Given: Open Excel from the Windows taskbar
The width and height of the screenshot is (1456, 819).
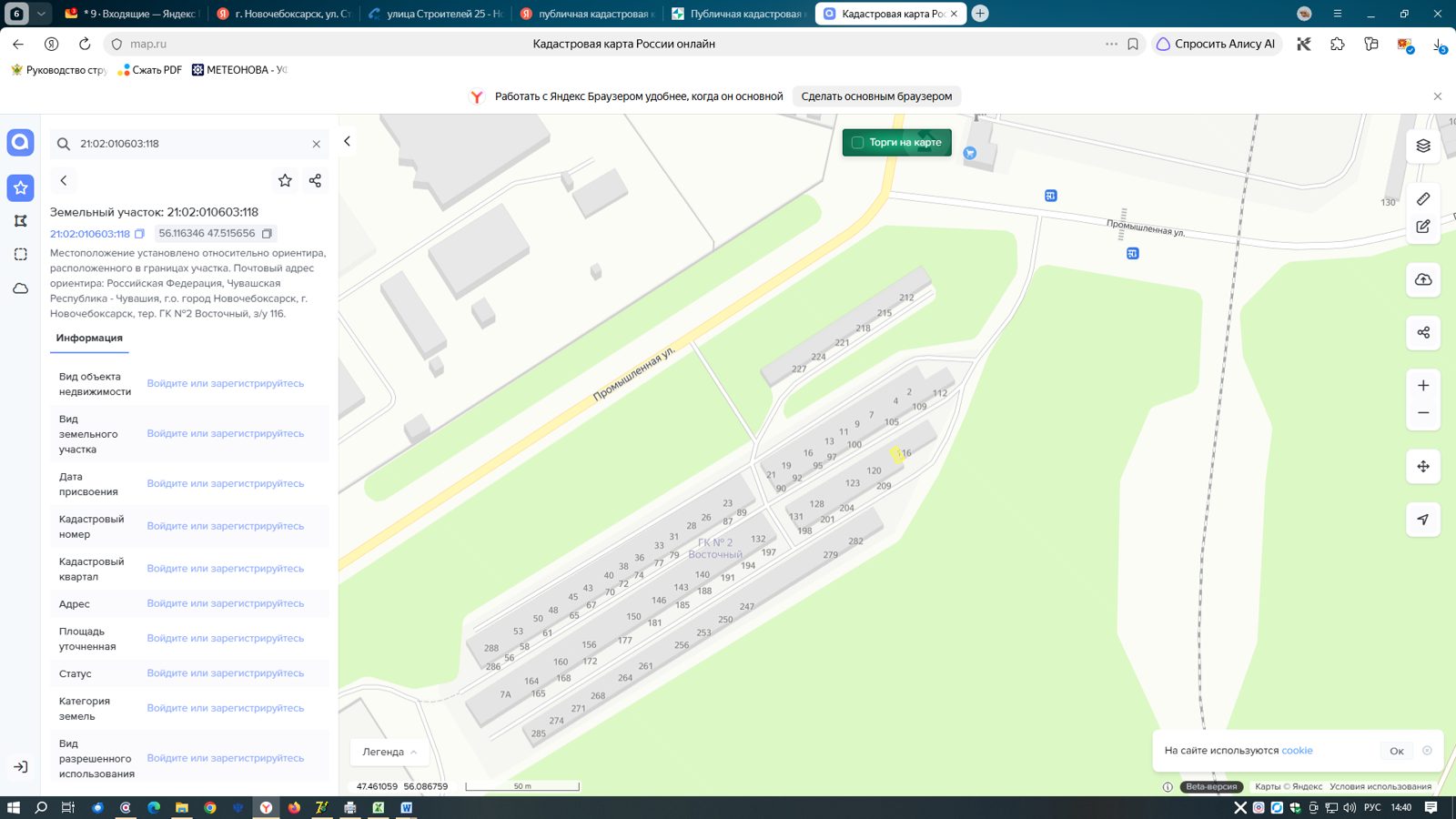Looking at the screenshot, I should pyautogui.click(x=378, y=807).
